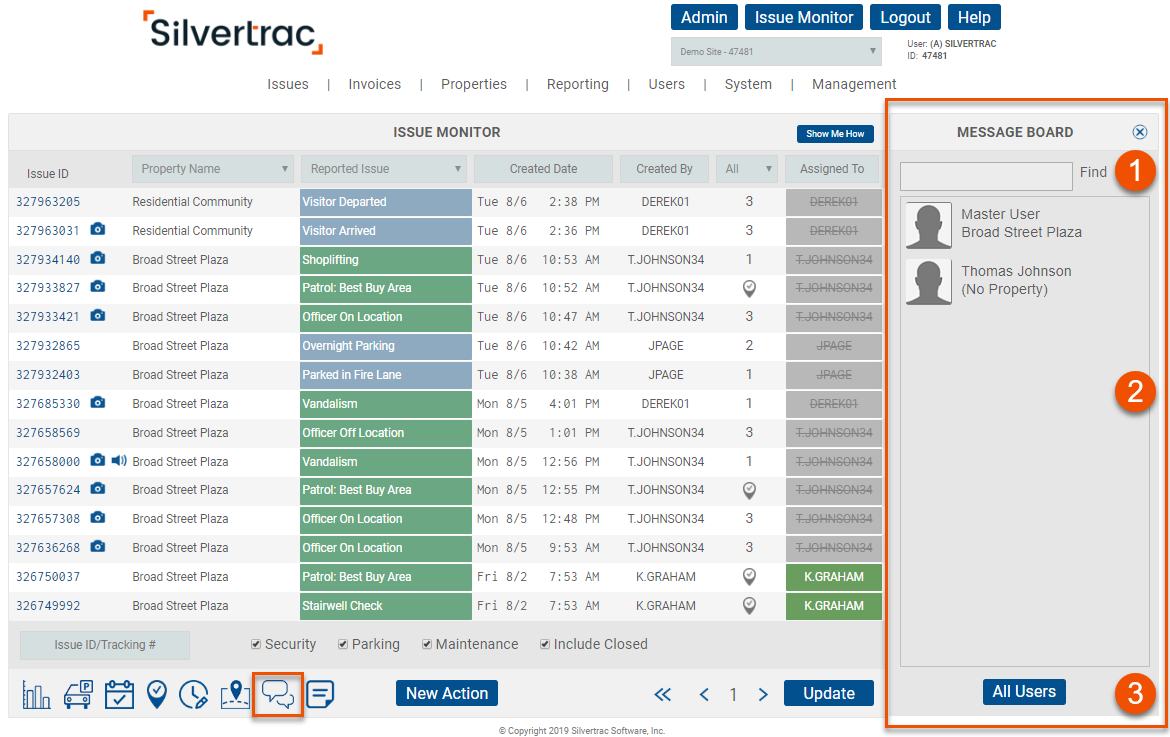Image resolution: width=1170 pixels, height=737 pixels.
Task: Click the Help button
Action: pos(975,17)
